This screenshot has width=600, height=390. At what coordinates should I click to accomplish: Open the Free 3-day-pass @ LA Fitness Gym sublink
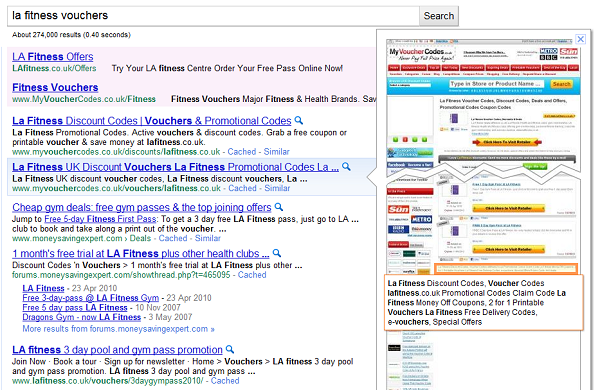pos(91,298)
